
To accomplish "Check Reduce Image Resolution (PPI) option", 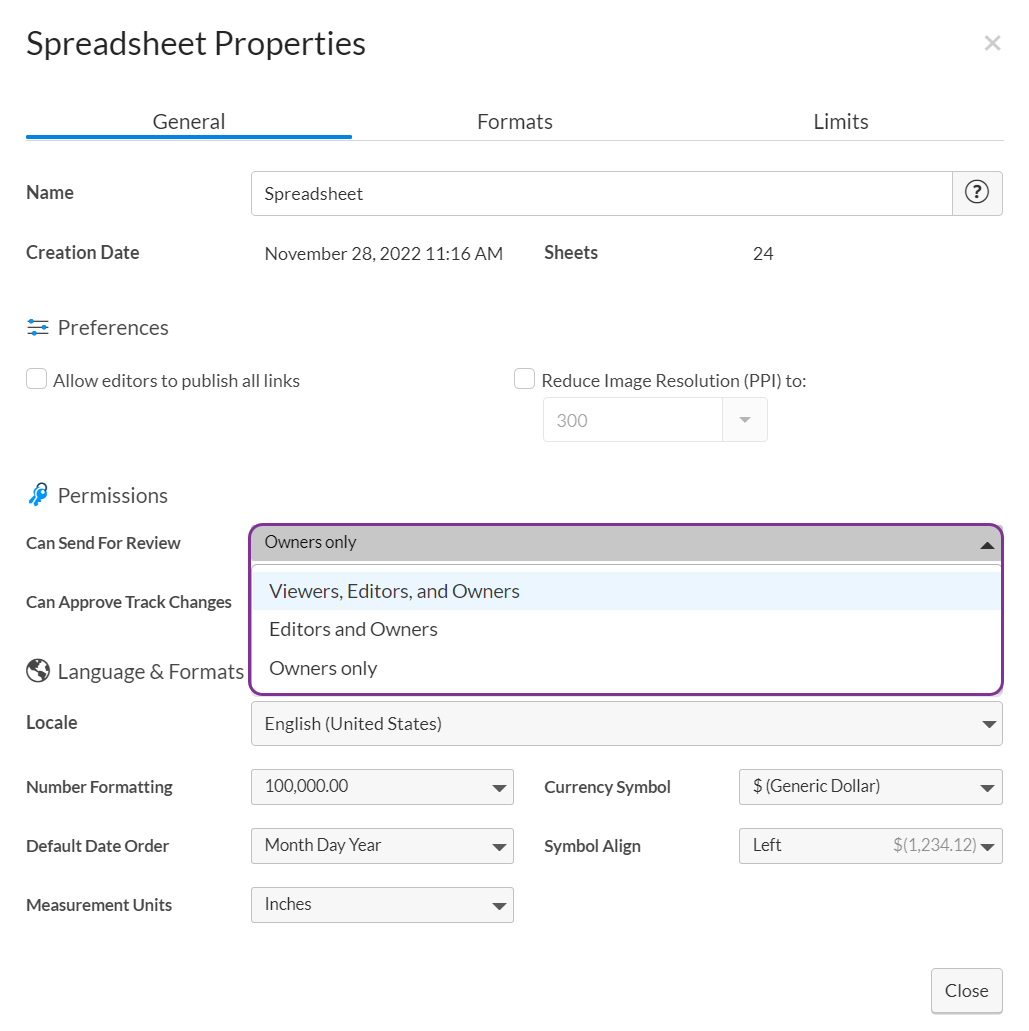I will tap(524, 378).
